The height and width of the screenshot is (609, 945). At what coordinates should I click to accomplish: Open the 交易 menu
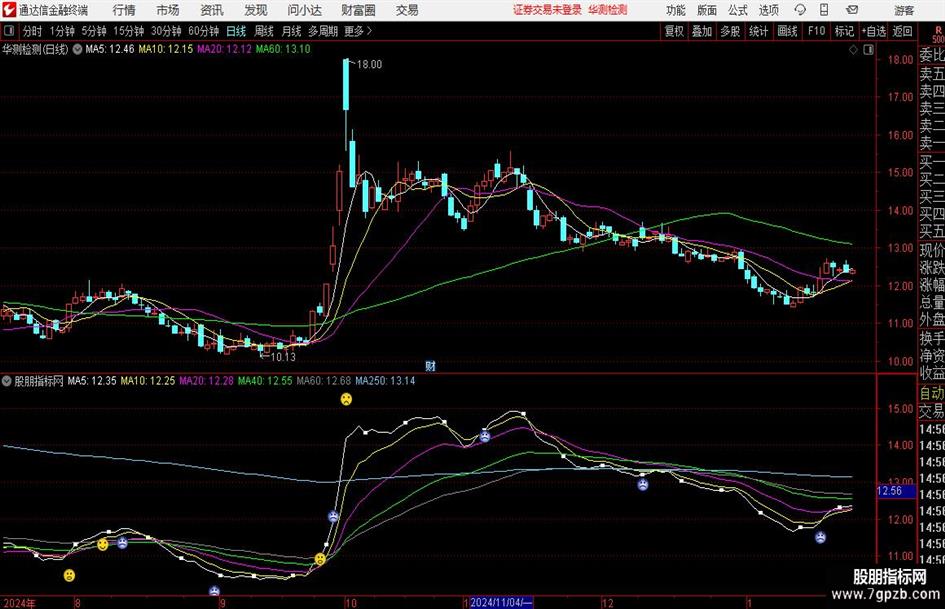[407, 10]
